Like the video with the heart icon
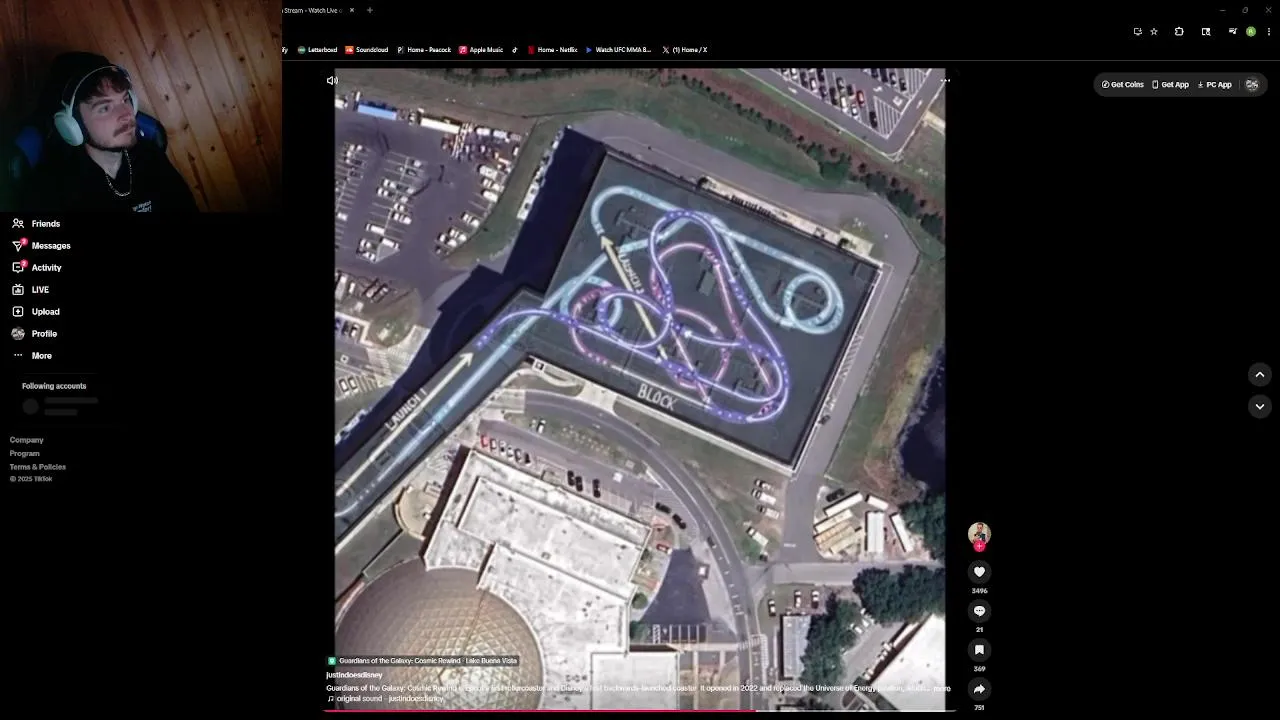This screenshot has width=1280, height=720. 979,572
